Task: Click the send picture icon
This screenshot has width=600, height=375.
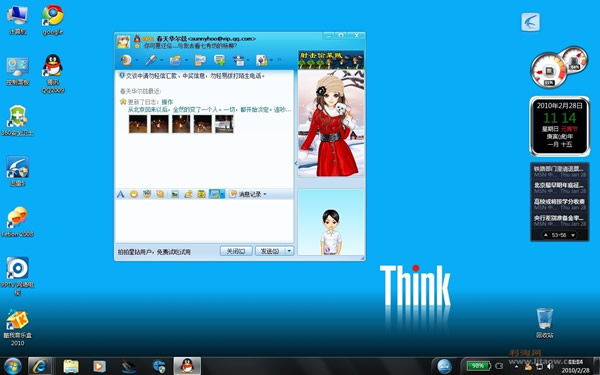Action: click(x=175, y=194)
